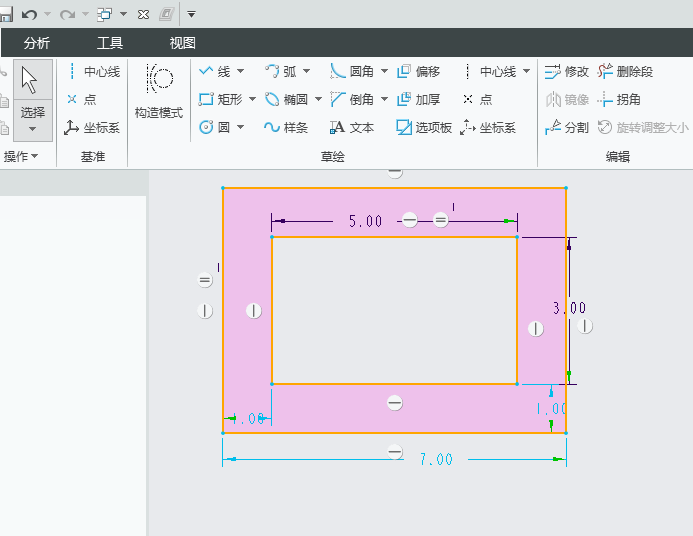The width and height of the screenshot is (693, 536).
Task: Select the Spline (样条) tool
Action: (x=285, y=128)
